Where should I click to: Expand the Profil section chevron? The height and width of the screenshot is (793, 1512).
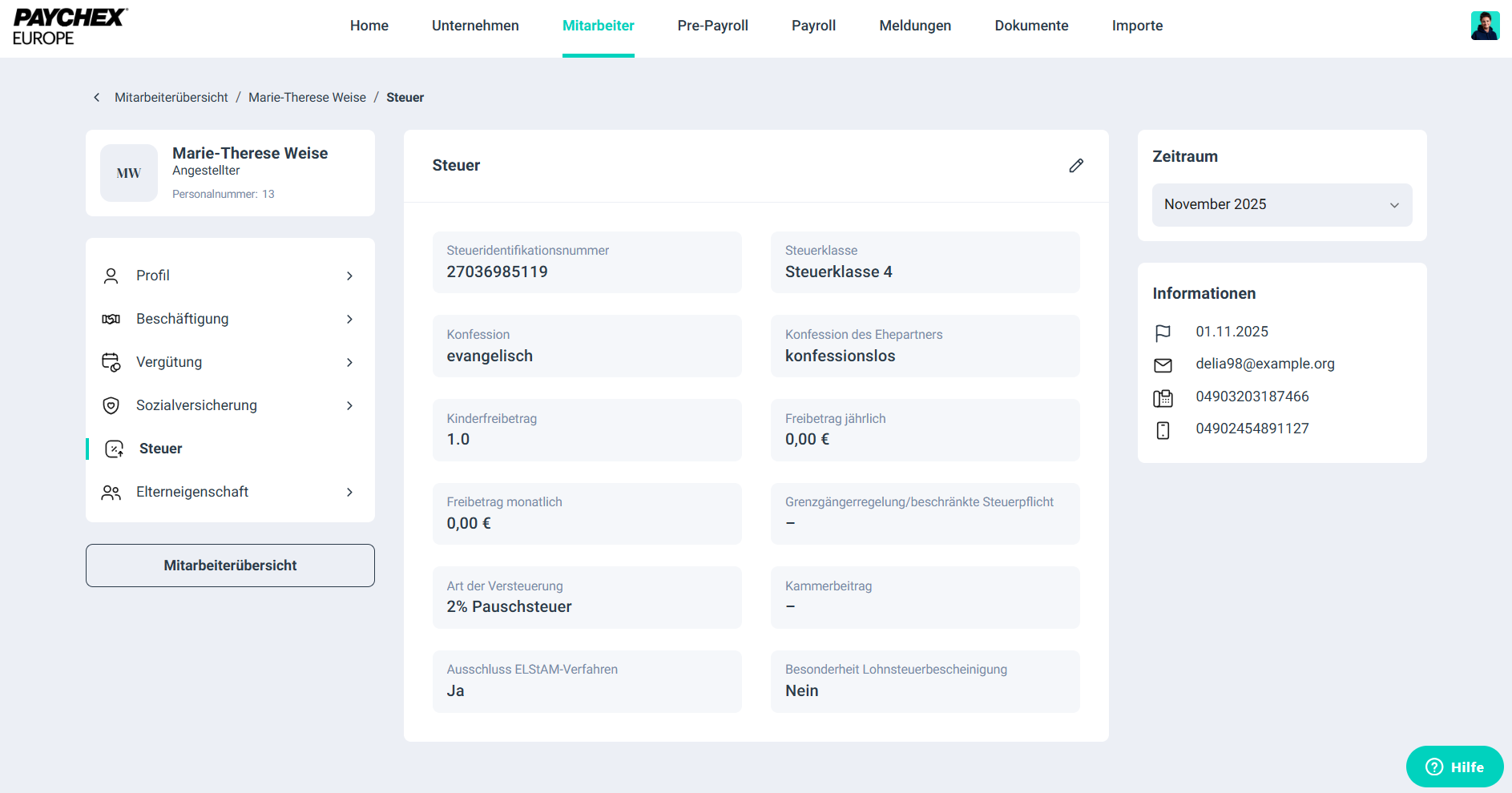(349, 276)
